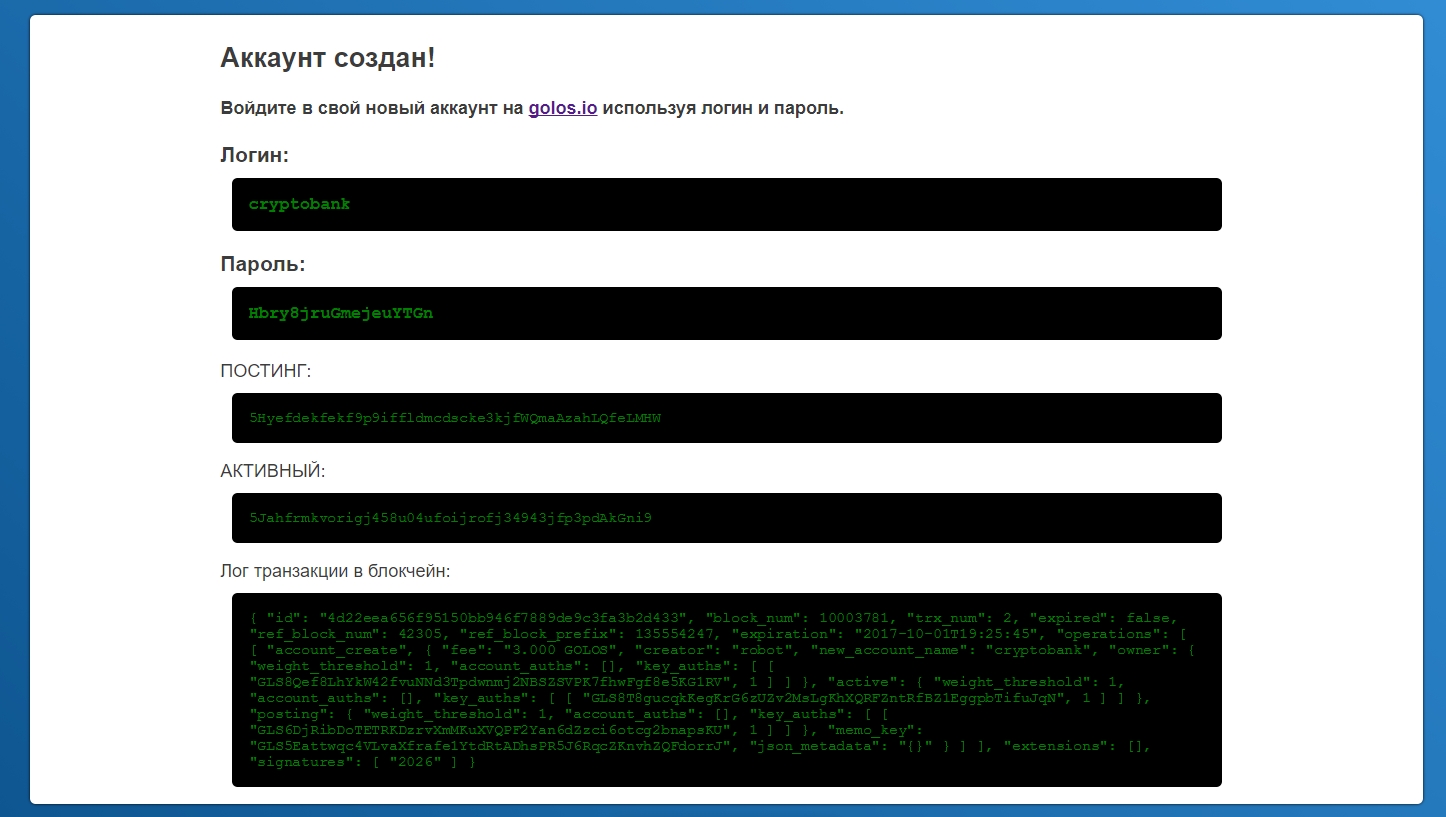The height and width of the screenshot is (817, 1446).
Task: Click the password Hbry8jruGmejeuYTGn text
Action: [340, 313]
